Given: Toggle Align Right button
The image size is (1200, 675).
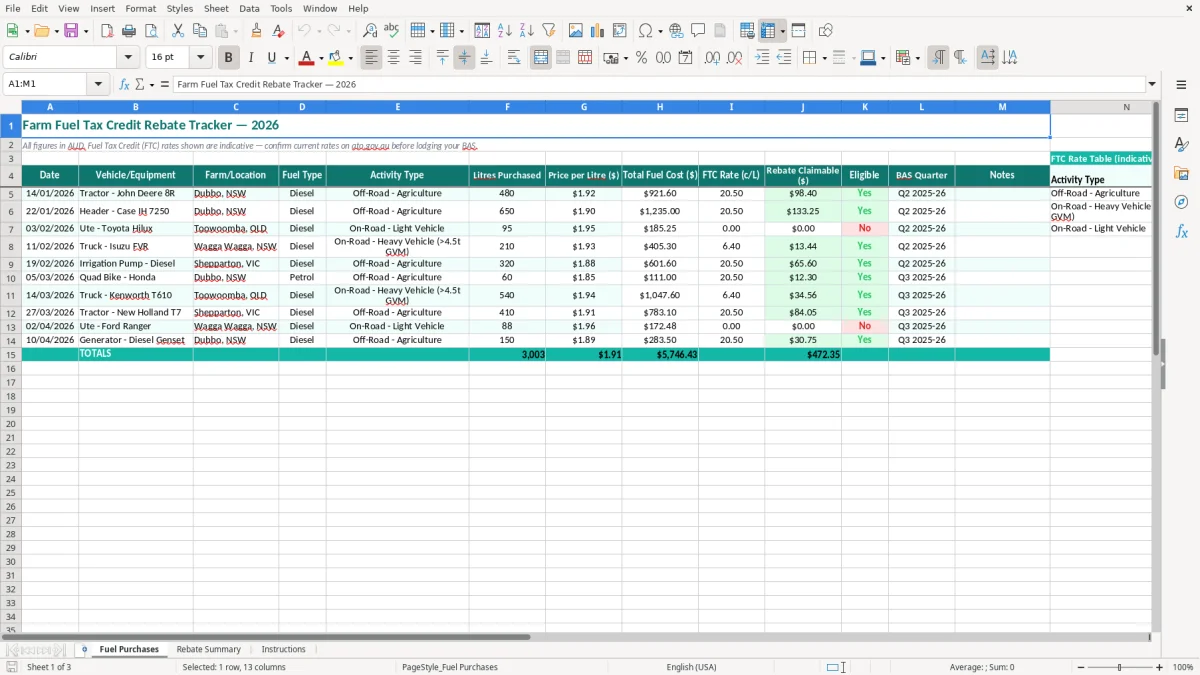Looking at the screenshot, I should pos(415,58).
